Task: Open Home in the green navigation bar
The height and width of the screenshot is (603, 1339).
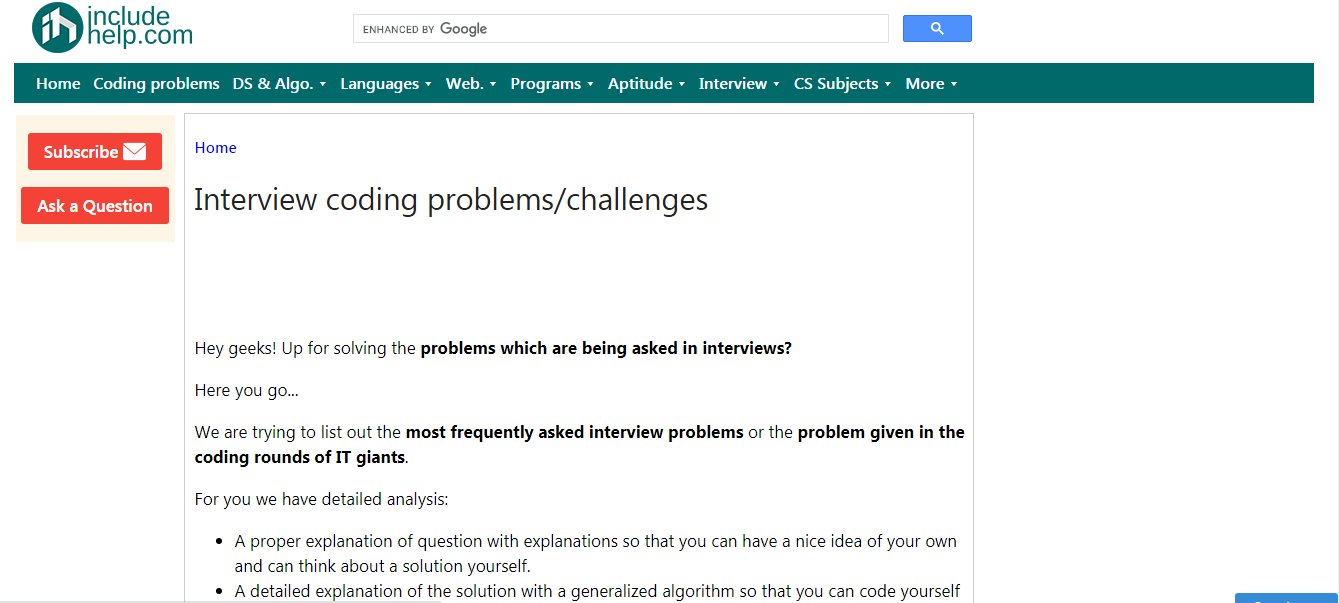Action: tap(58, 84)
